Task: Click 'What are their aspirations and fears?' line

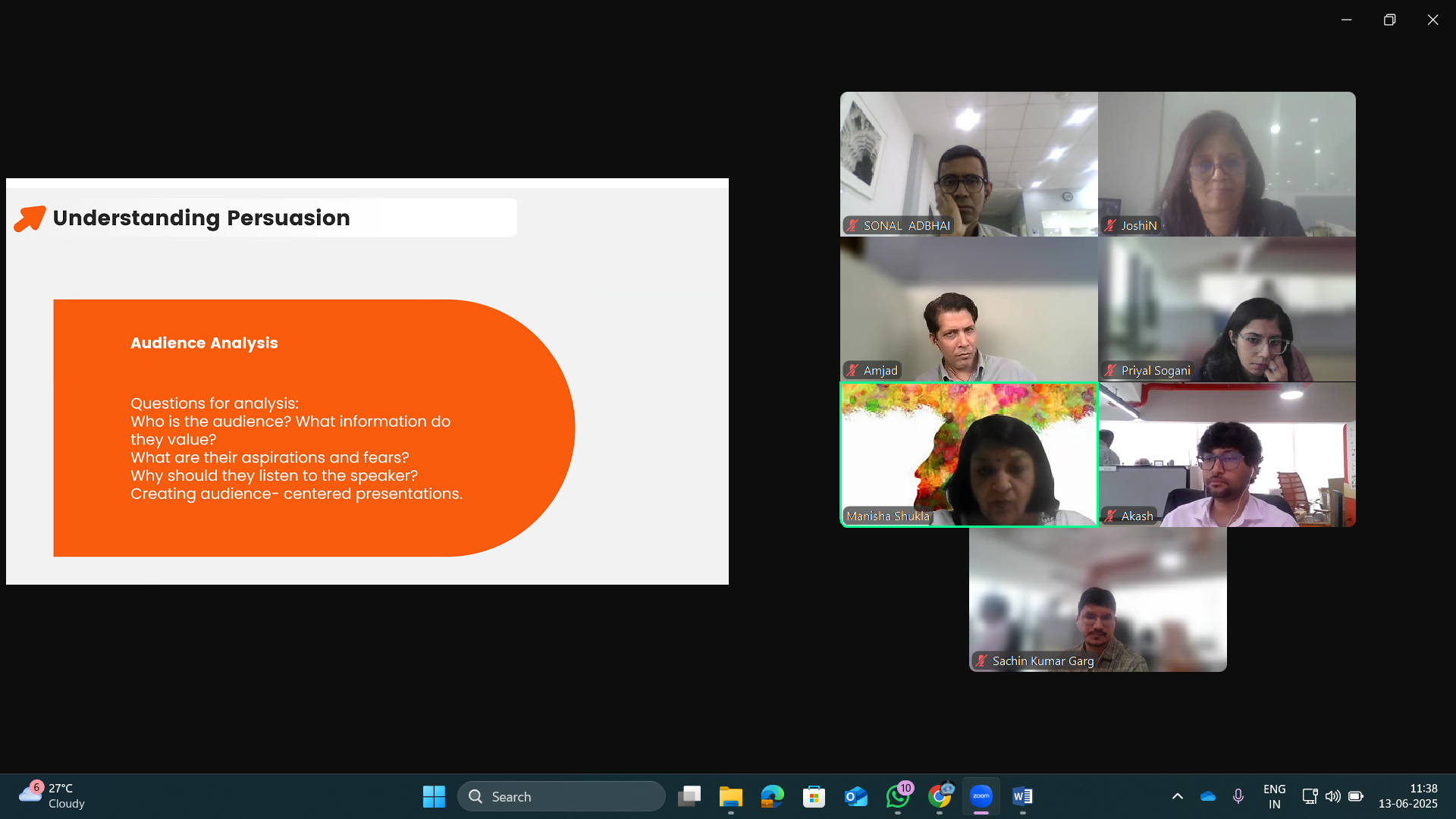Action: 270,457
